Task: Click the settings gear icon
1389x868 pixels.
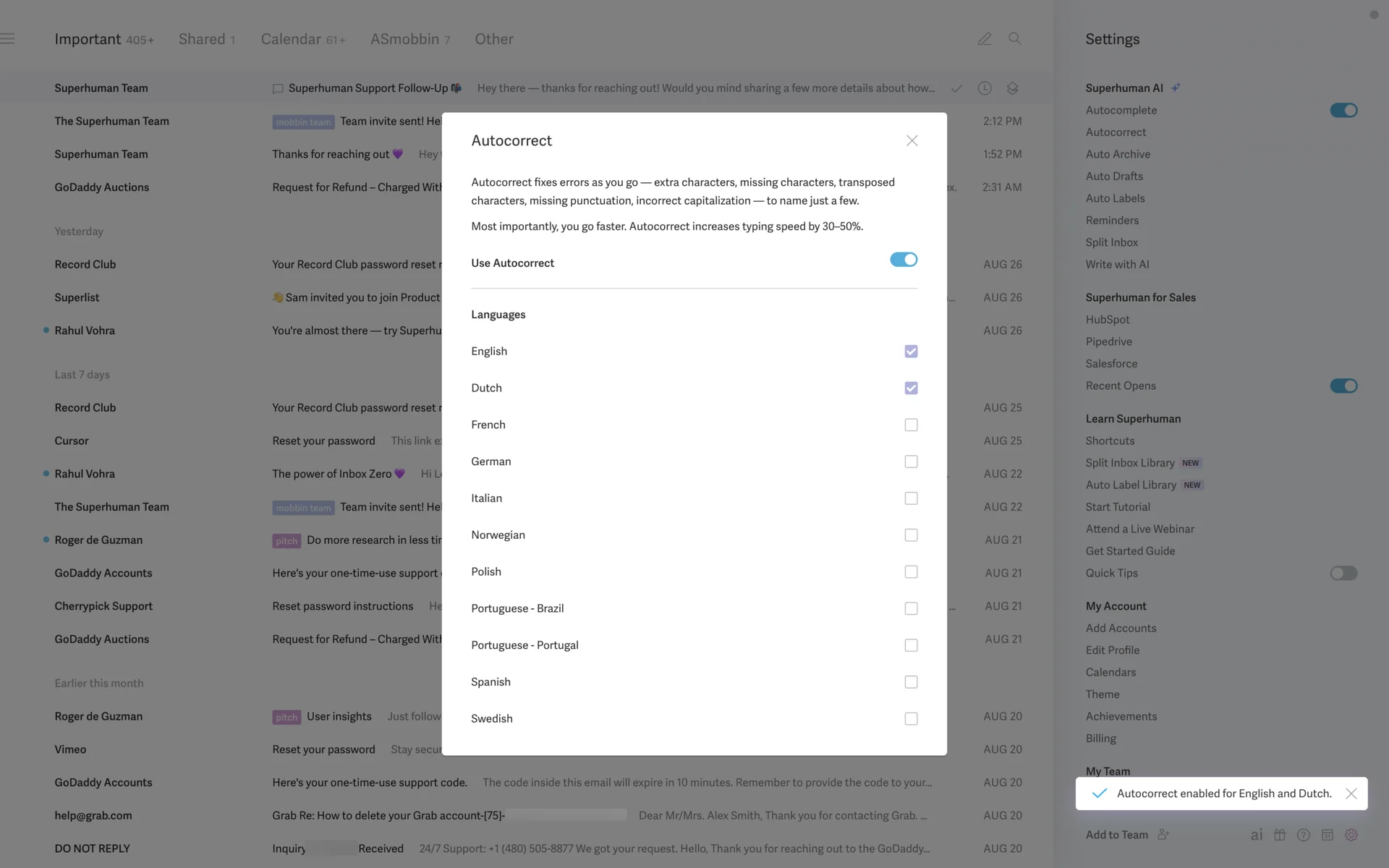Action: 1351,835
